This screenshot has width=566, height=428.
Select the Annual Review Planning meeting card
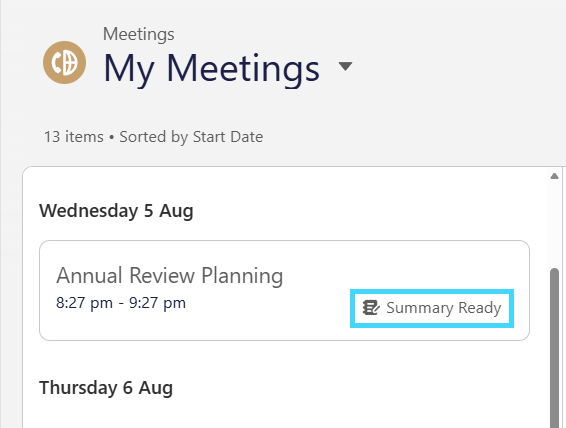pyautogui.click(x=284, y=291)
